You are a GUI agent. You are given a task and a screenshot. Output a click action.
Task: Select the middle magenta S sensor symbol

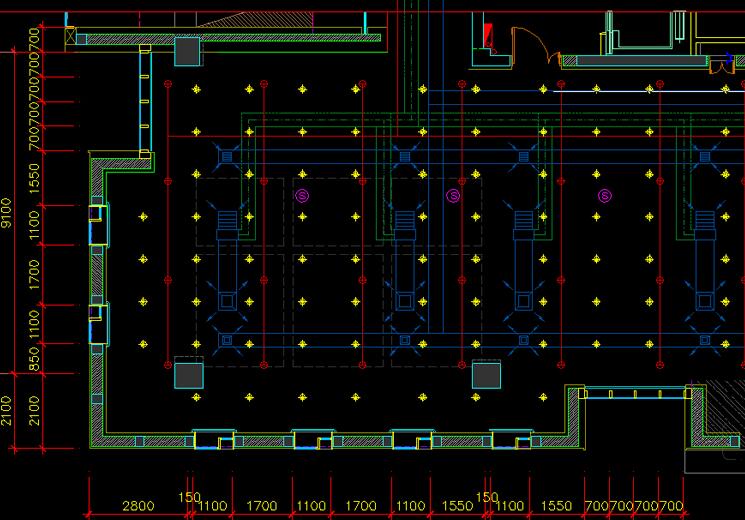coord(452,196)
